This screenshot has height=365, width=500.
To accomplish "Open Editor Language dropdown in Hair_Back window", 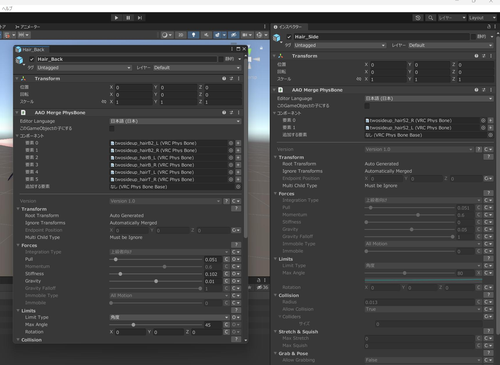I will click(175, 121).
